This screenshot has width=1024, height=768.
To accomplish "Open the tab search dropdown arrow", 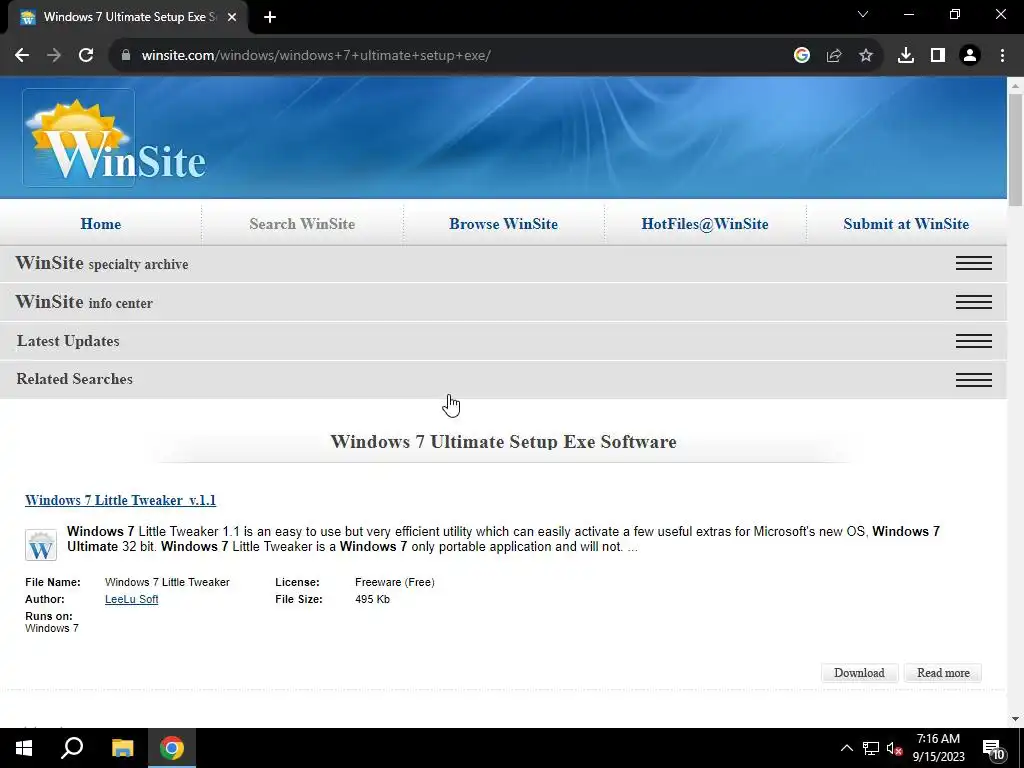I will (x=863, y=14).
